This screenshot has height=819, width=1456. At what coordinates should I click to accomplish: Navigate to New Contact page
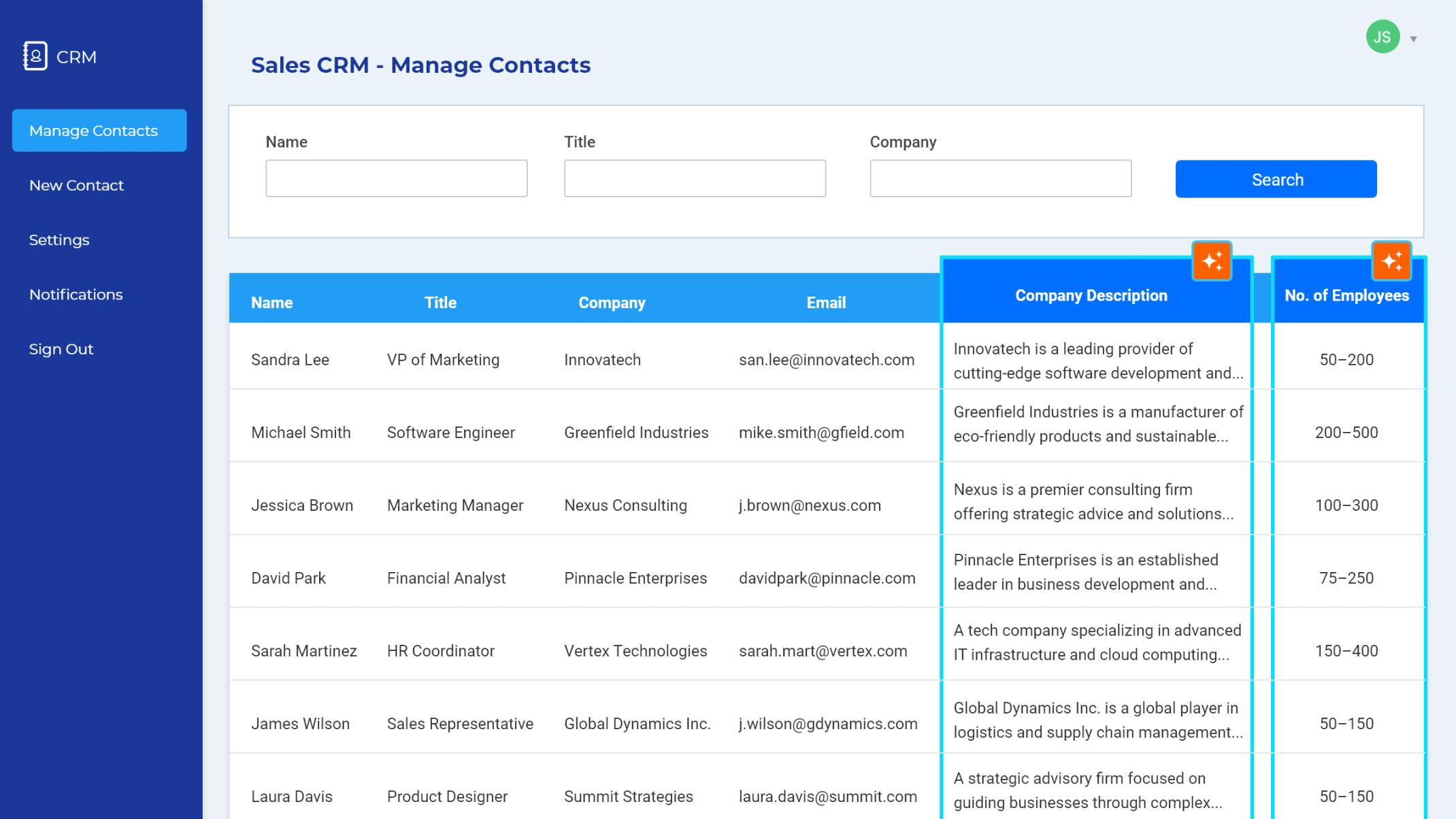(x=76, y=185)
